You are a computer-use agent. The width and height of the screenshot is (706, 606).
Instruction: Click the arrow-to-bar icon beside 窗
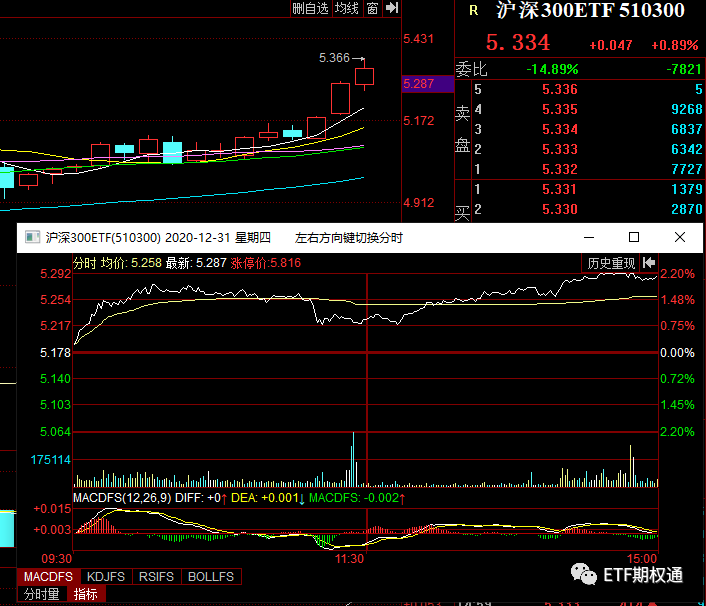coord(392,8)
